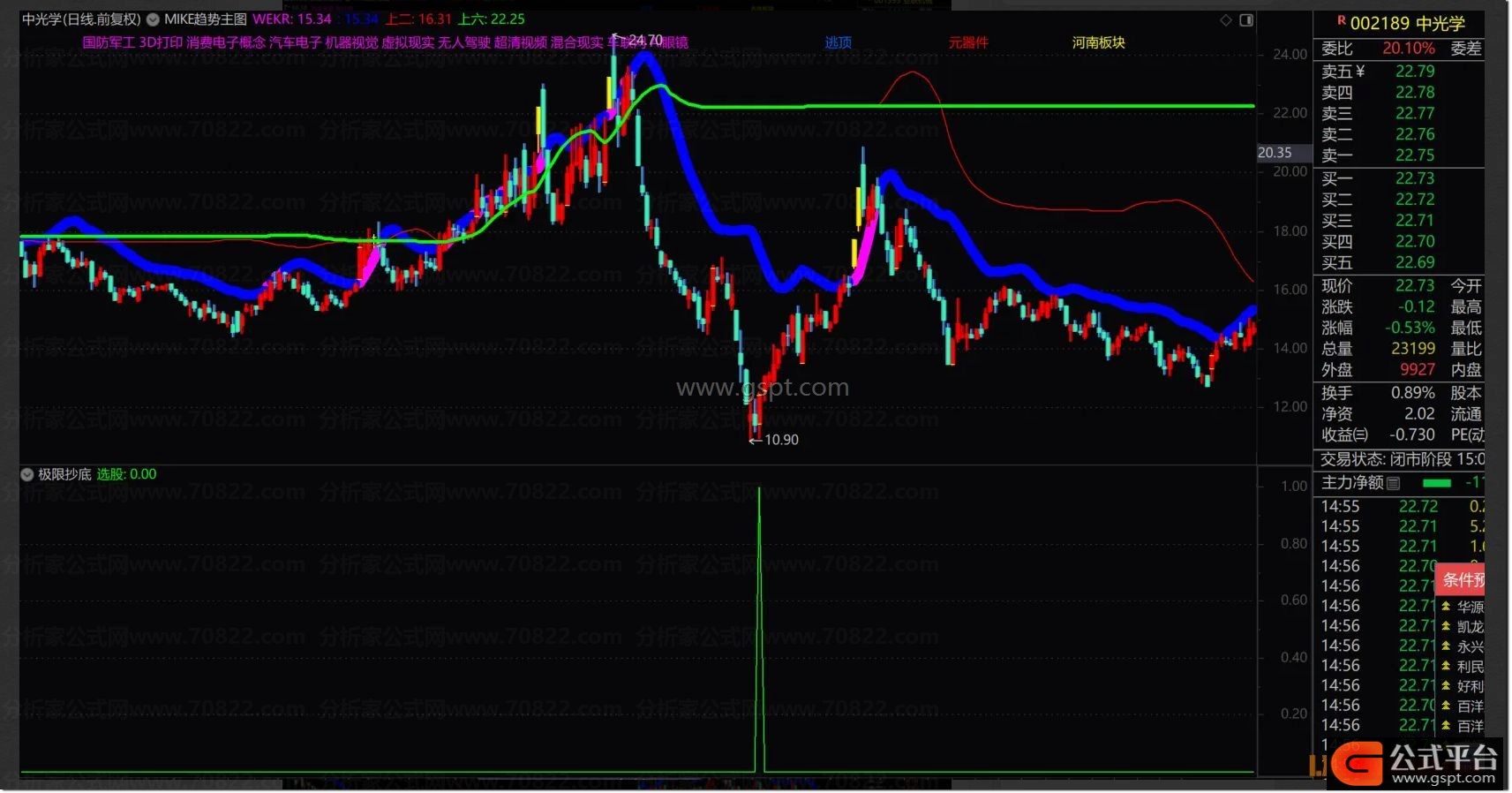Select the 国防军工 sector tag
The width and height of the screenshot is (1512, 793).
(x=109, y=42)
